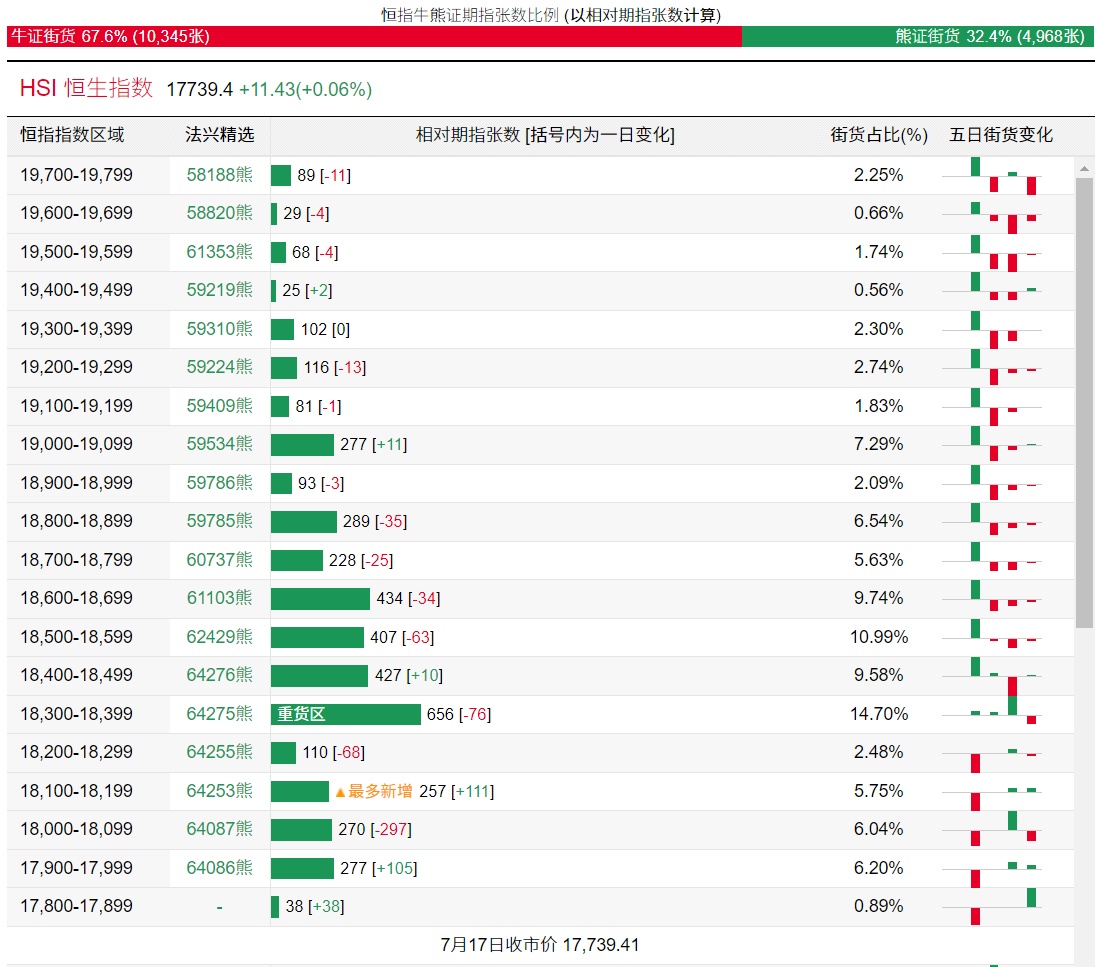Open bear certificate 61353熊

(x=219, y=252)
